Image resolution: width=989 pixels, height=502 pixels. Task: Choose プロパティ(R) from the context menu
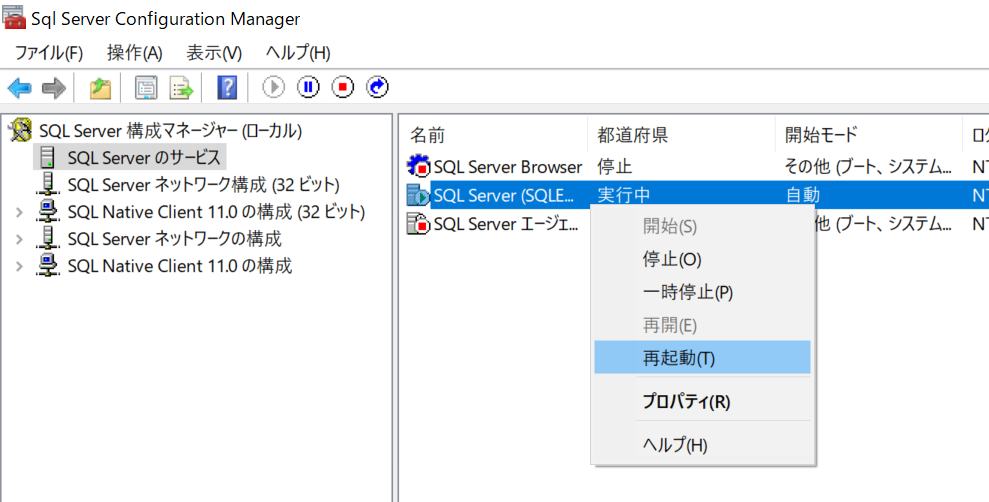703,401
